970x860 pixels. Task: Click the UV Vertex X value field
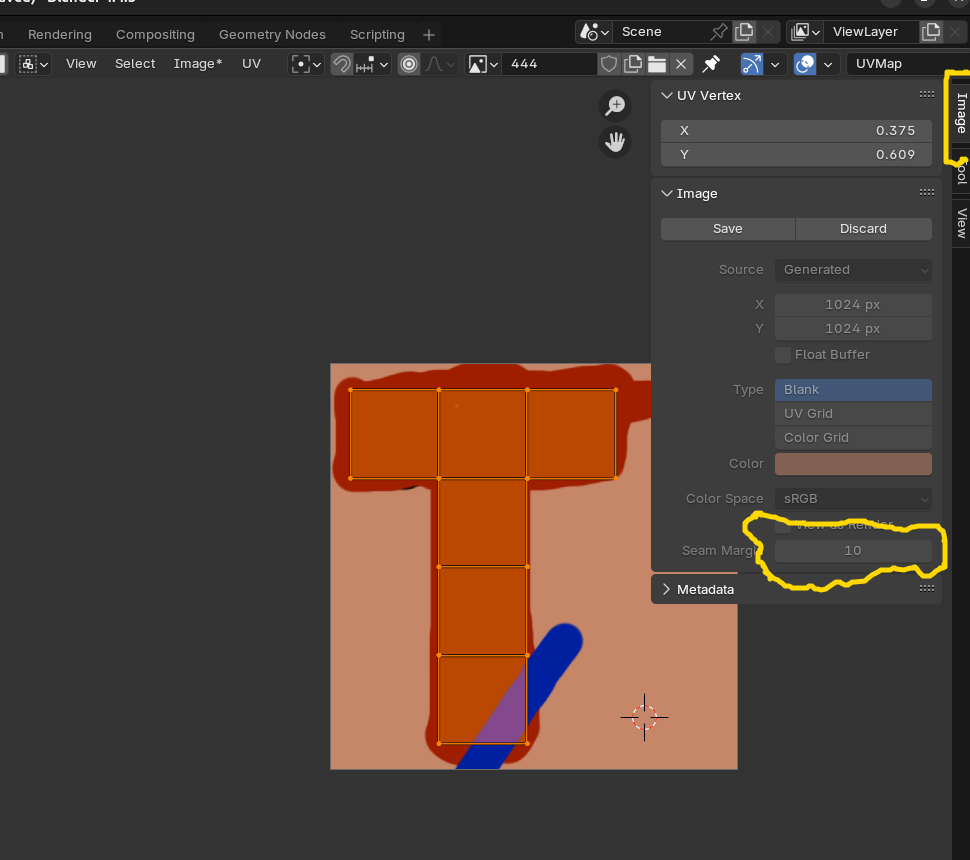click(796, 131)
